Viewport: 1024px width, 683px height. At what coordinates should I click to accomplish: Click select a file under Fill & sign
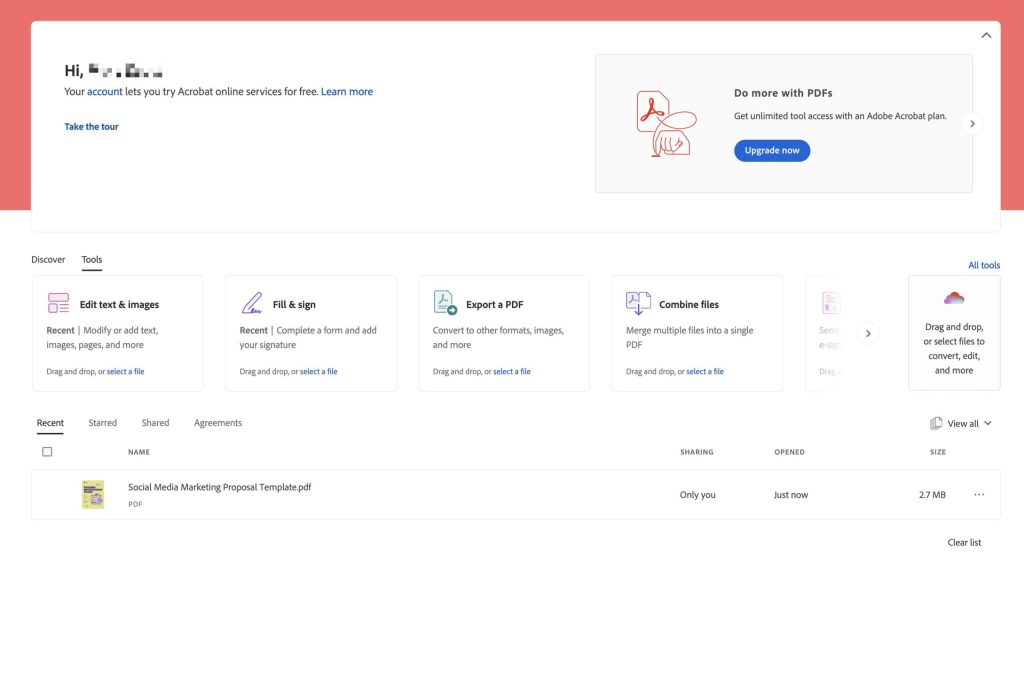coord(319,371)
